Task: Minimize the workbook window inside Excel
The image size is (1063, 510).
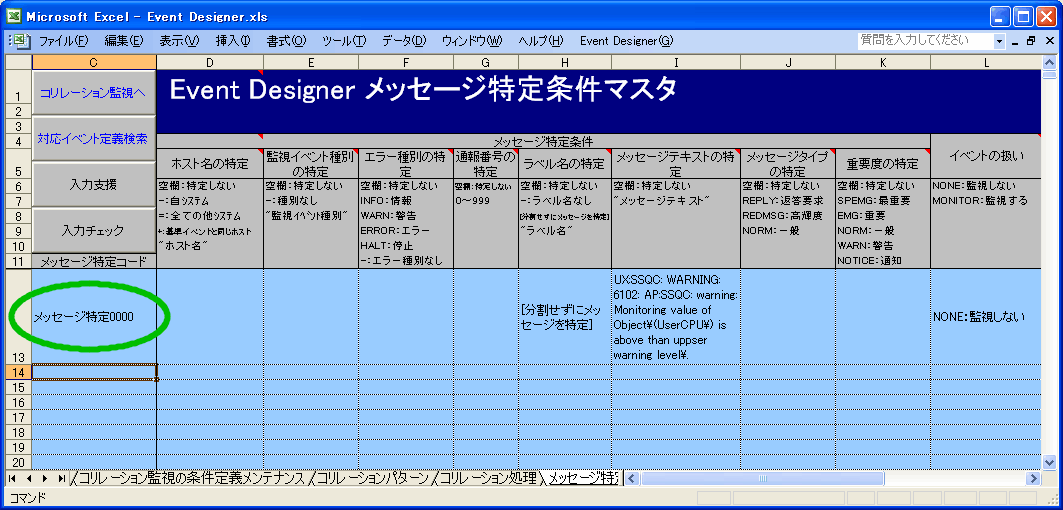Action: coord(1015,41)
